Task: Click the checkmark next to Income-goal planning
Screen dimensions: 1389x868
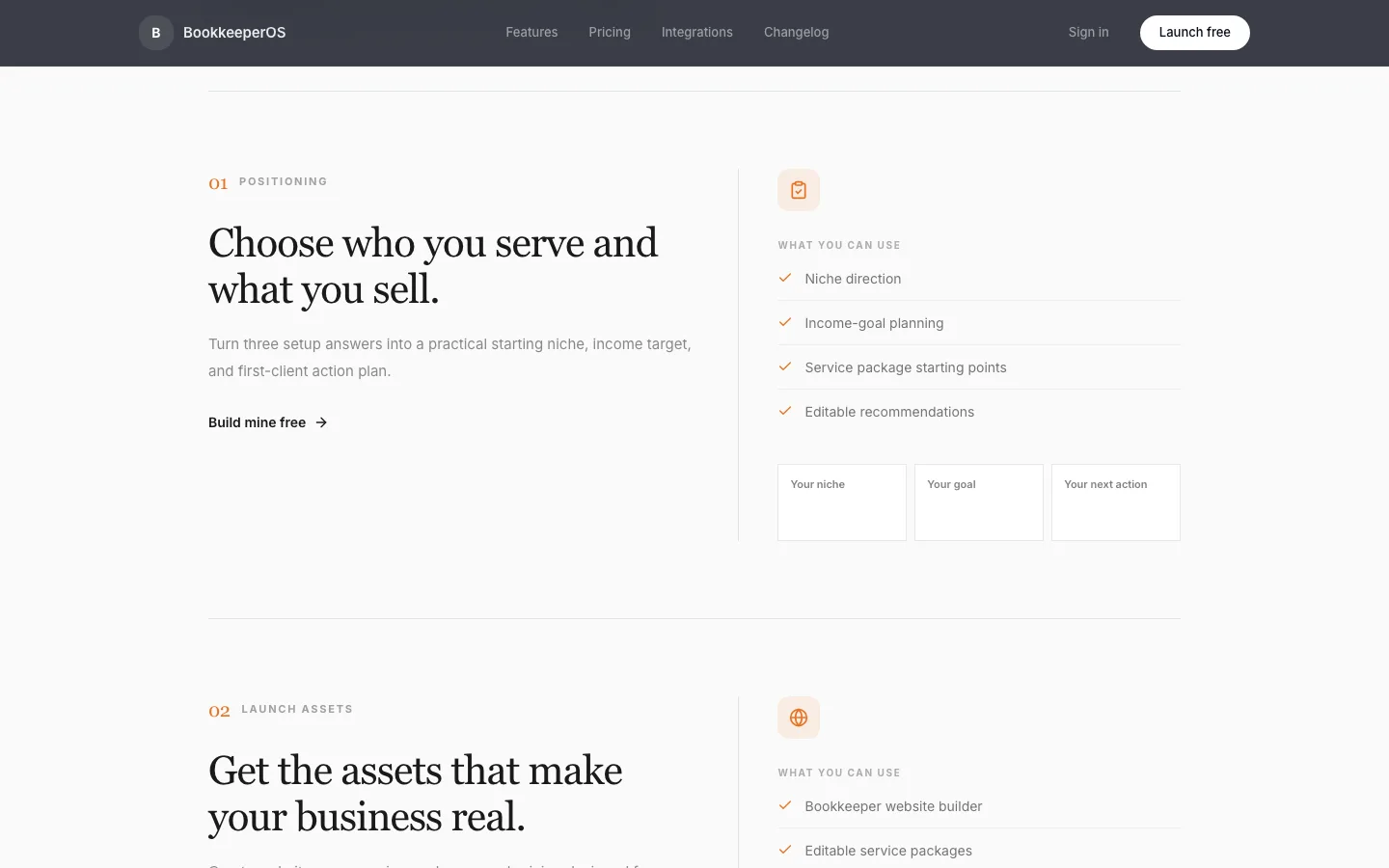Action: tap(785, 322)
